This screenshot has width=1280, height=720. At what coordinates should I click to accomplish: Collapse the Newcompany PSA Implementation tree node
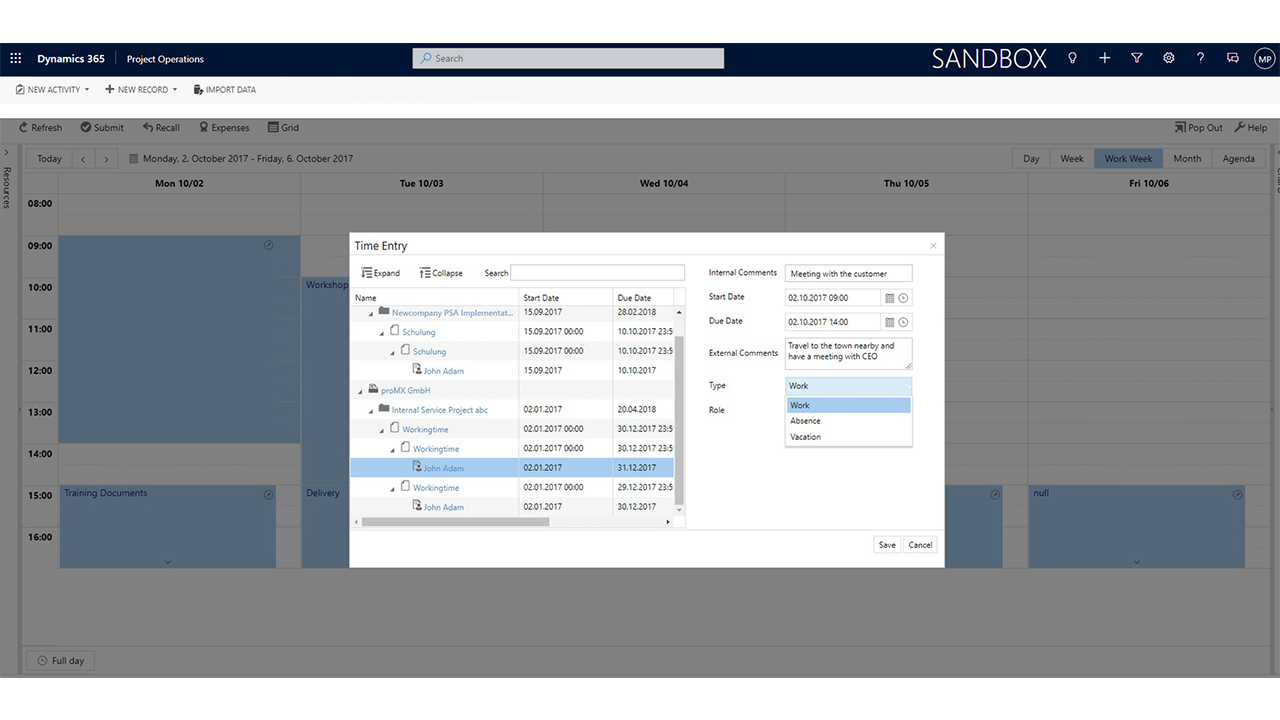[371, 313]
